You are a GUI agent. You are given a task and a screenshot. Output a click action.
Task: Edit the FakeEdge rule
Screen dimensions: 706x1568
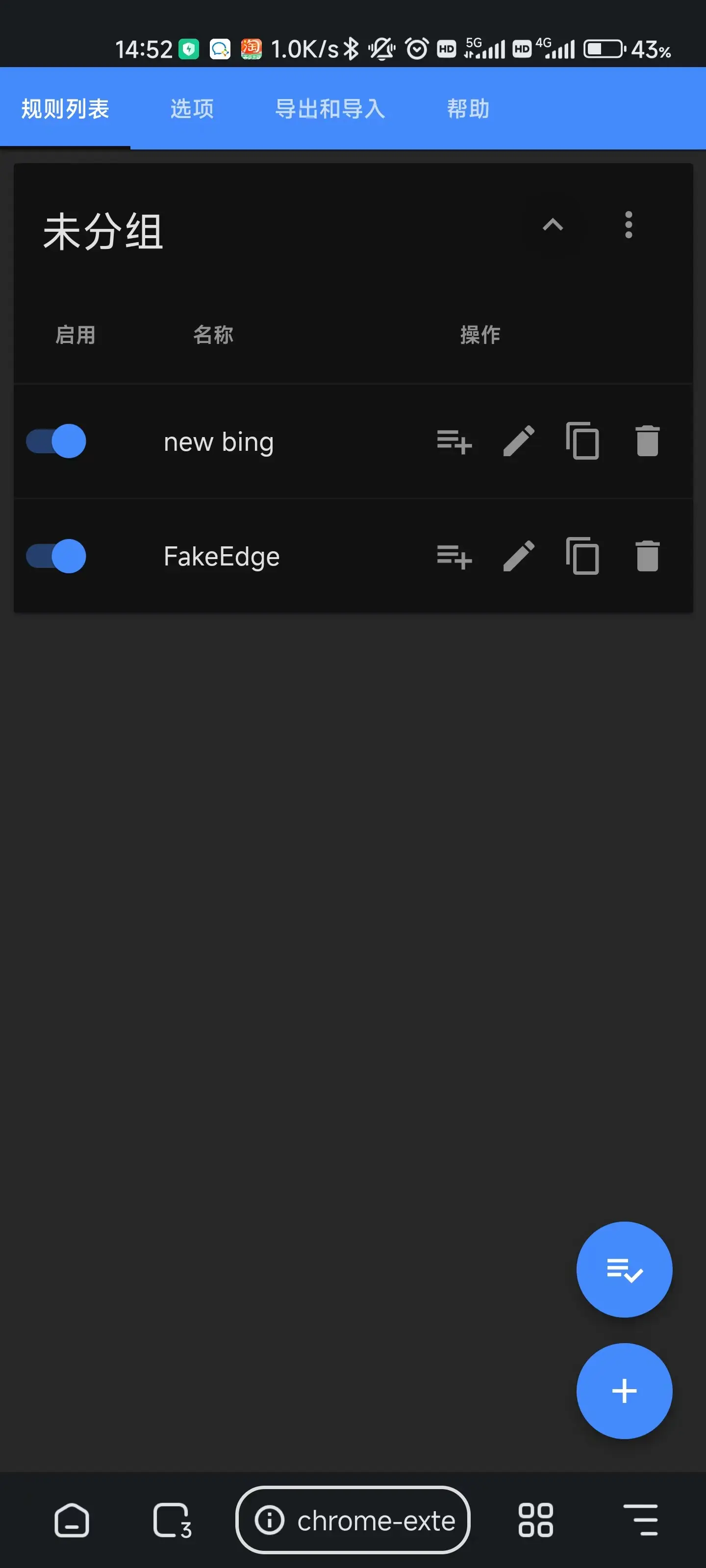click(519, 556)
